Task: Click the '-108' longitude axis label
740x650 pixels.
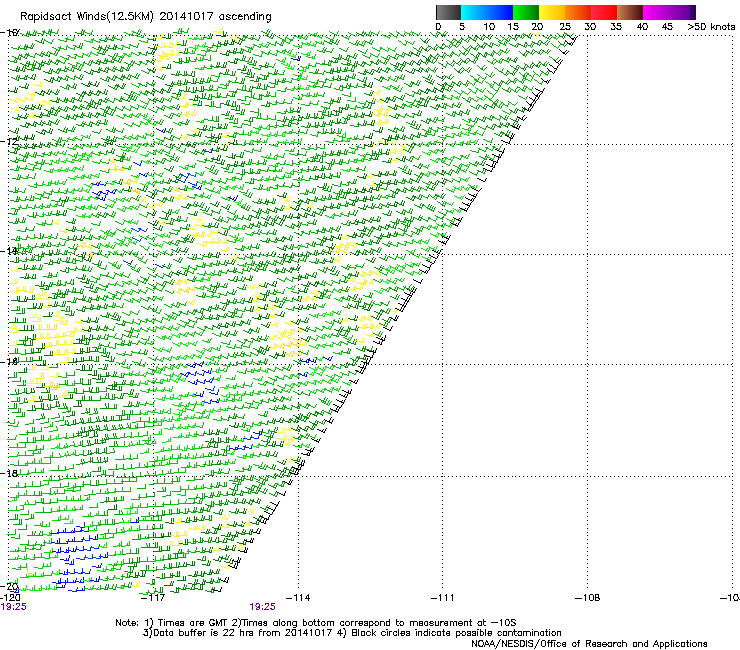Action: pos(588,598)
